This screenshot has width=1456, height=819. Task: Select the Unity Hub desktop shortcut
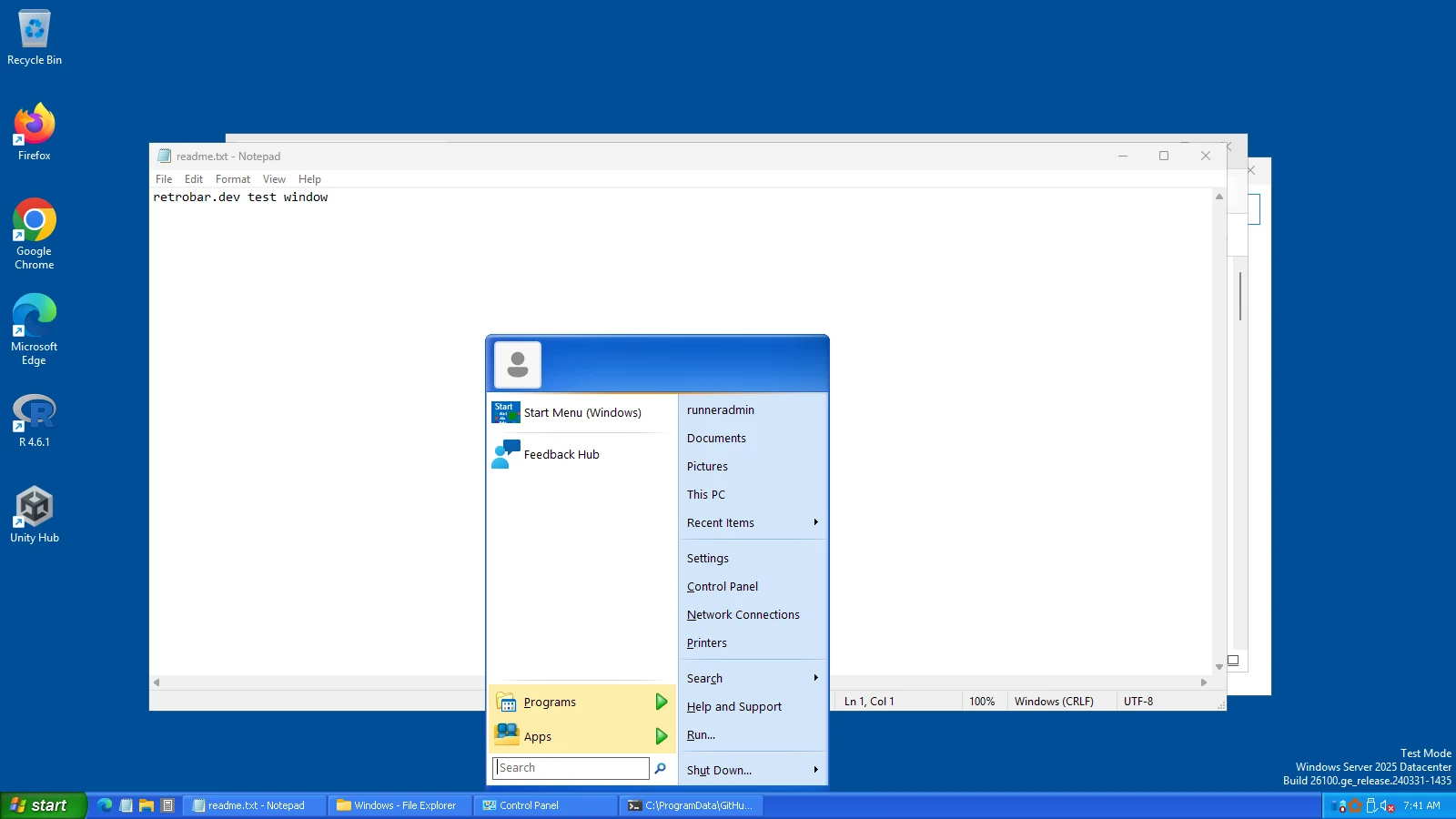[35, 514]
